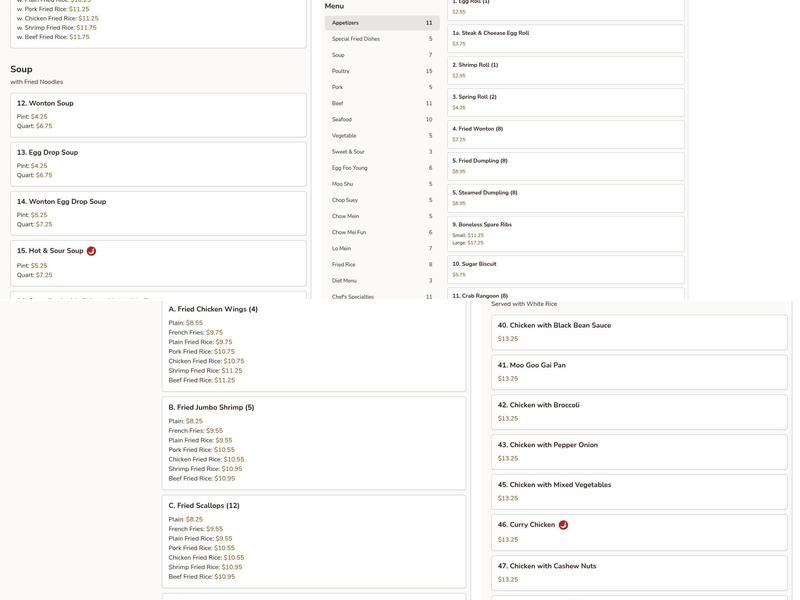Open the Boneless Spare Ribs appetizer

coord(565,234)
